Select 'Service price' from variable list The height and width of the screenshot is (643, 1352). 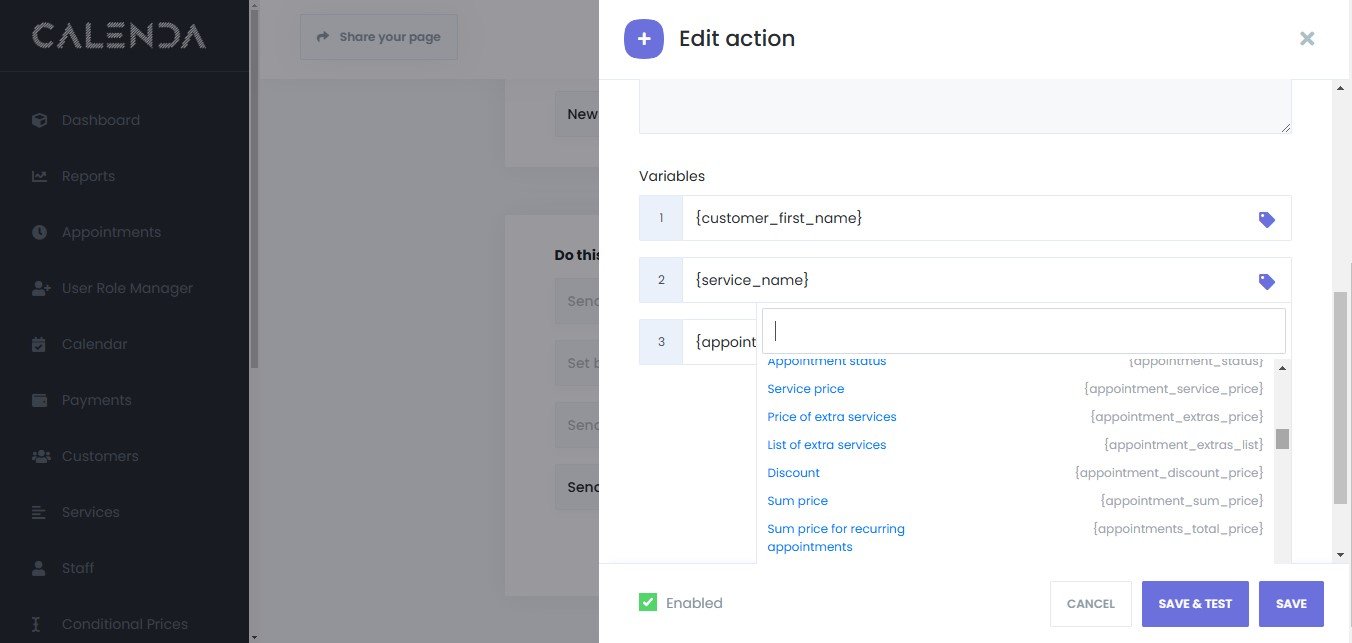pos(805,389)
